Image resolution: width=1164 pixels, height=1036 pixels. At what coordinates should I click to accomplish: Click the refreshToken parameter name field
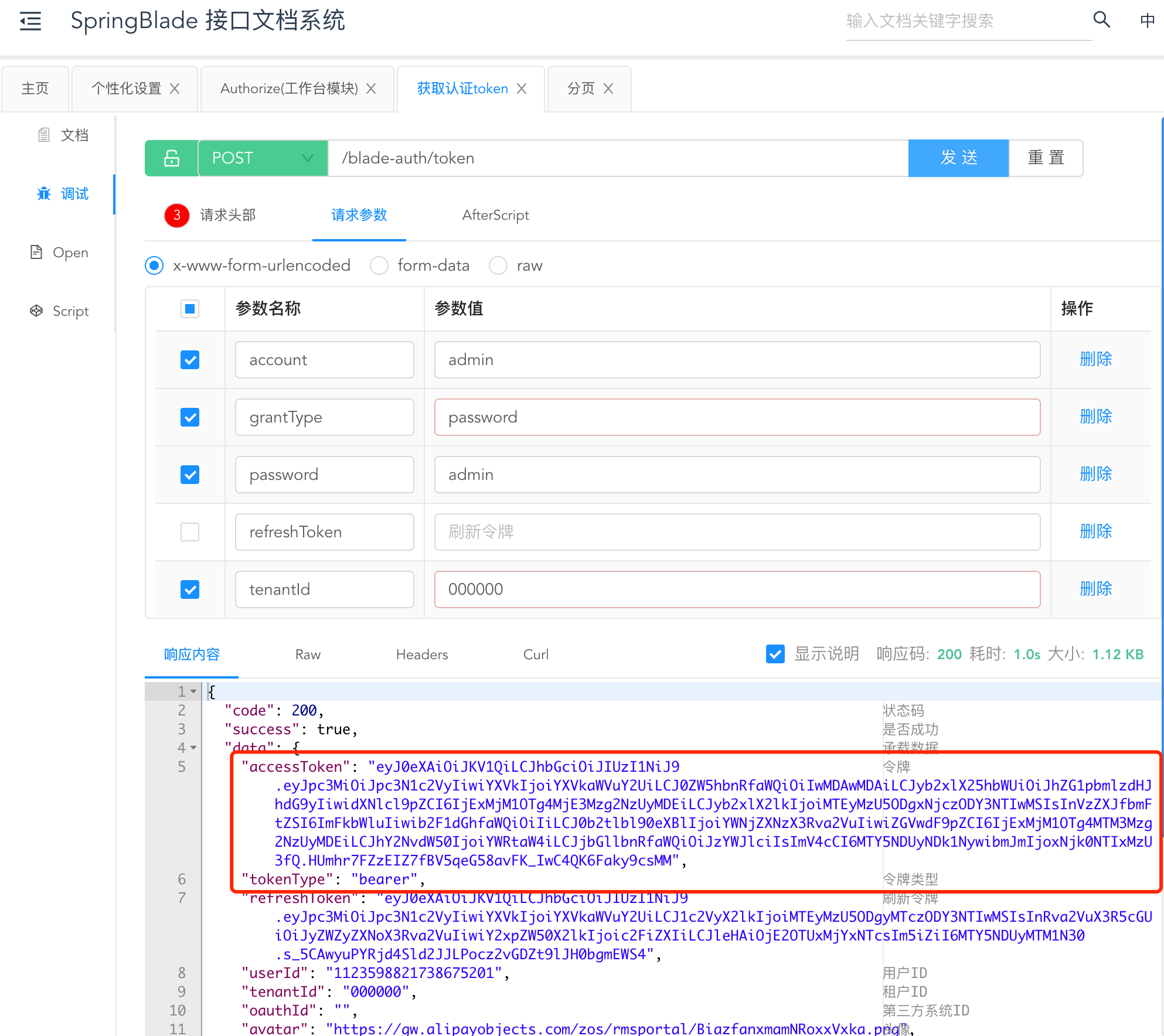pos(325,532)
